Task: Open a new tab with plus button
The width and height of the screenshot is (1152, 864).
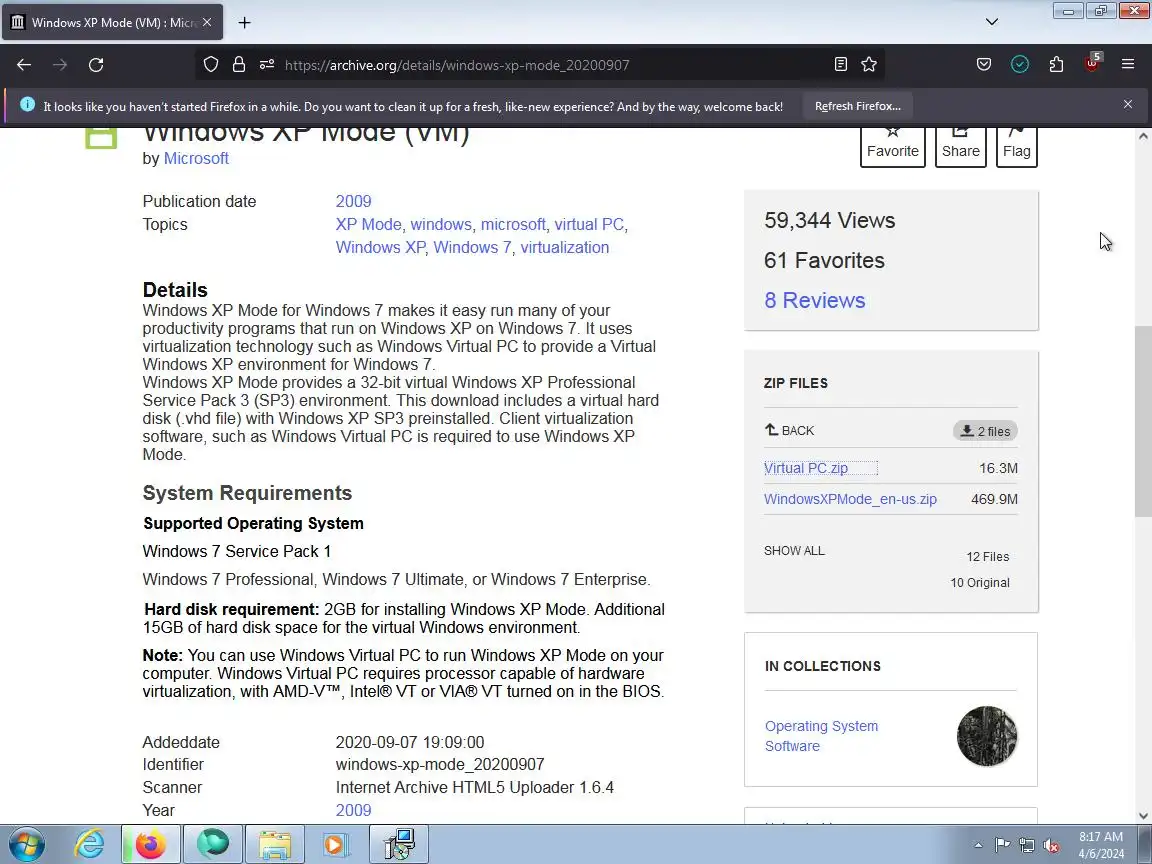Action: point(245,23)
